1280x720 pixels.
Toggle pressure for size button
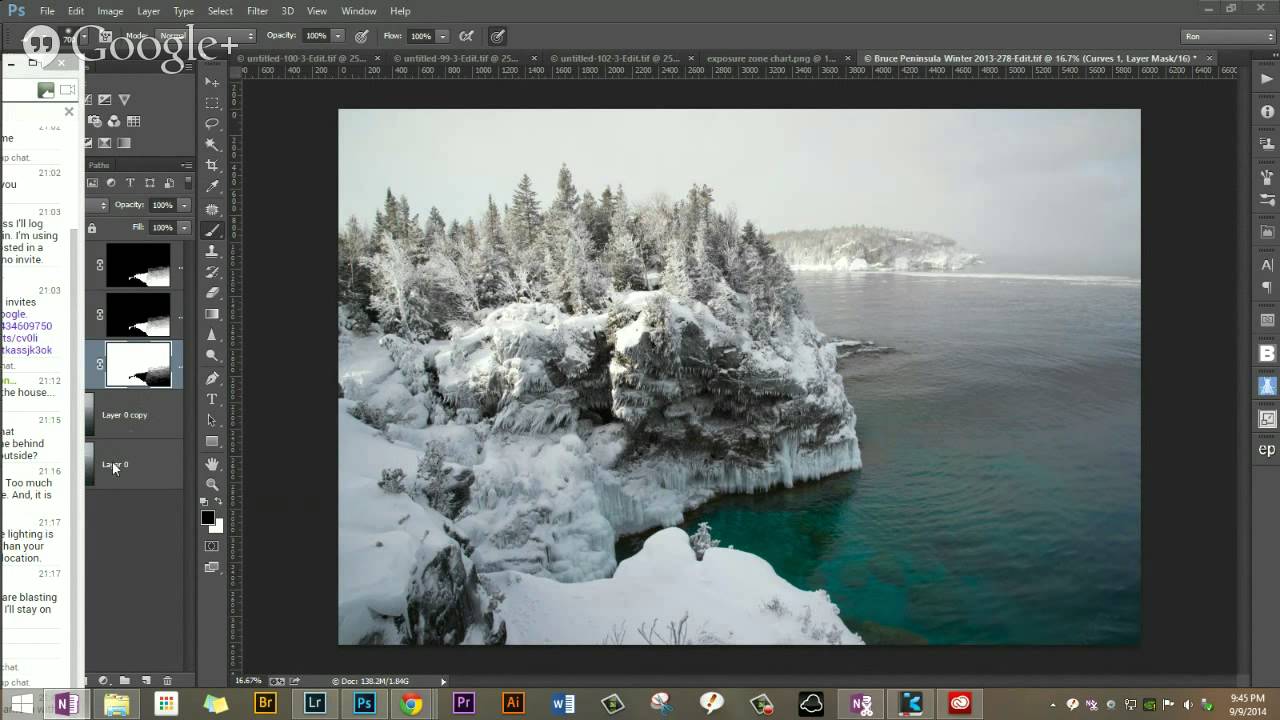[497, 36]
